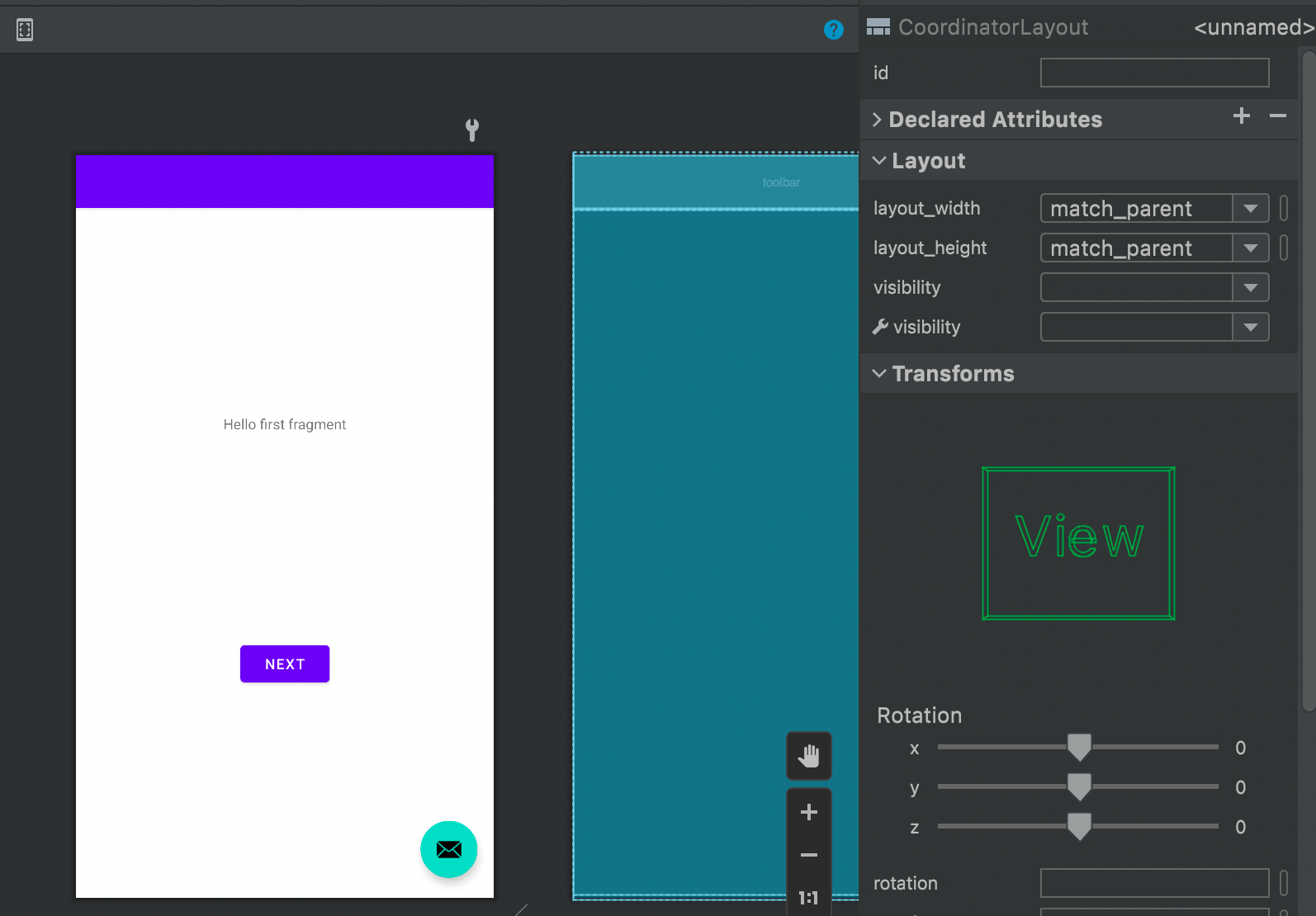1316x916 pixels.
Task: Click the id input field
Action: (x=1153, y=73)
